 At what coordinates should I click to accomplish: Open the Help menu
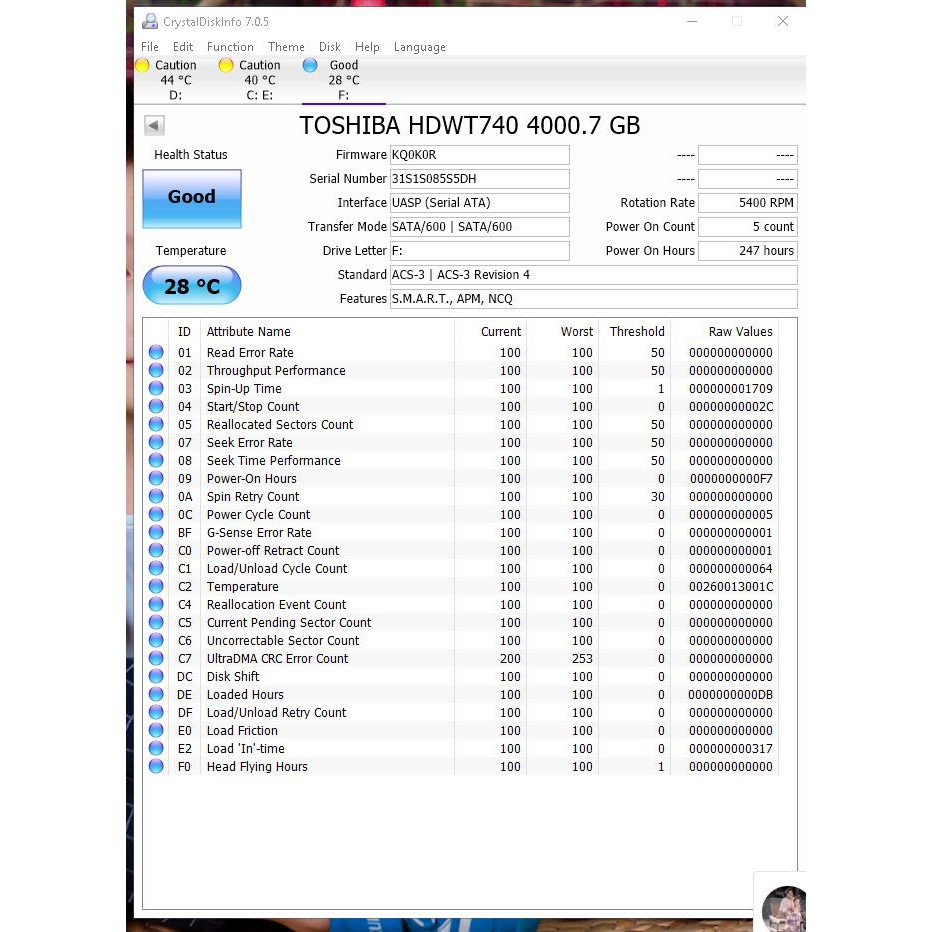click(x=366, y=47)
